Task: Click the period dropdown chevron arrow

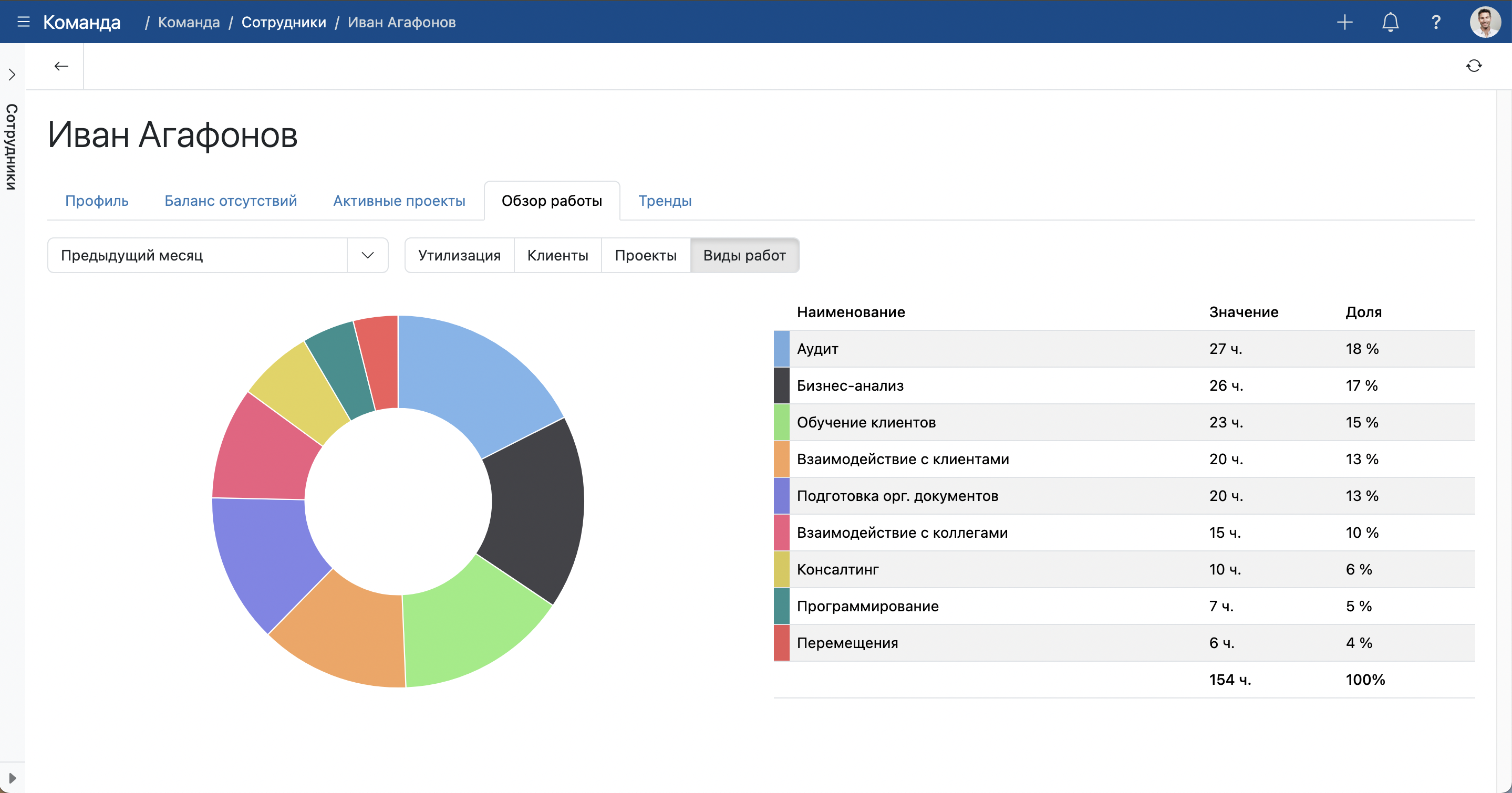Action: (x=367, y=255)
